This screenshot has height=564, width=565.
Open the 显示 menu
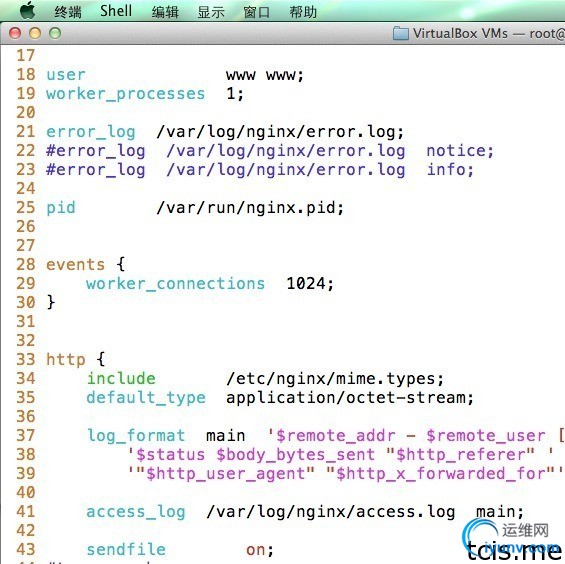click(211, 12)
